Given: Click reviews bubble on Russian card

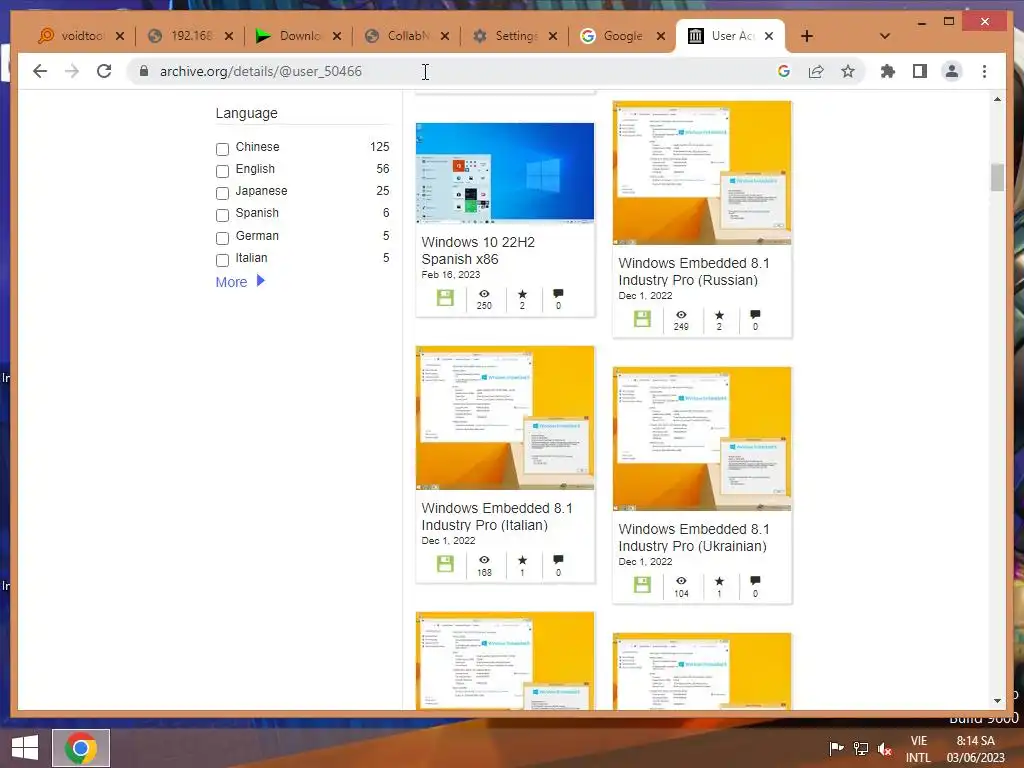Looking at the screenshot, I should (x=755, y=315).
